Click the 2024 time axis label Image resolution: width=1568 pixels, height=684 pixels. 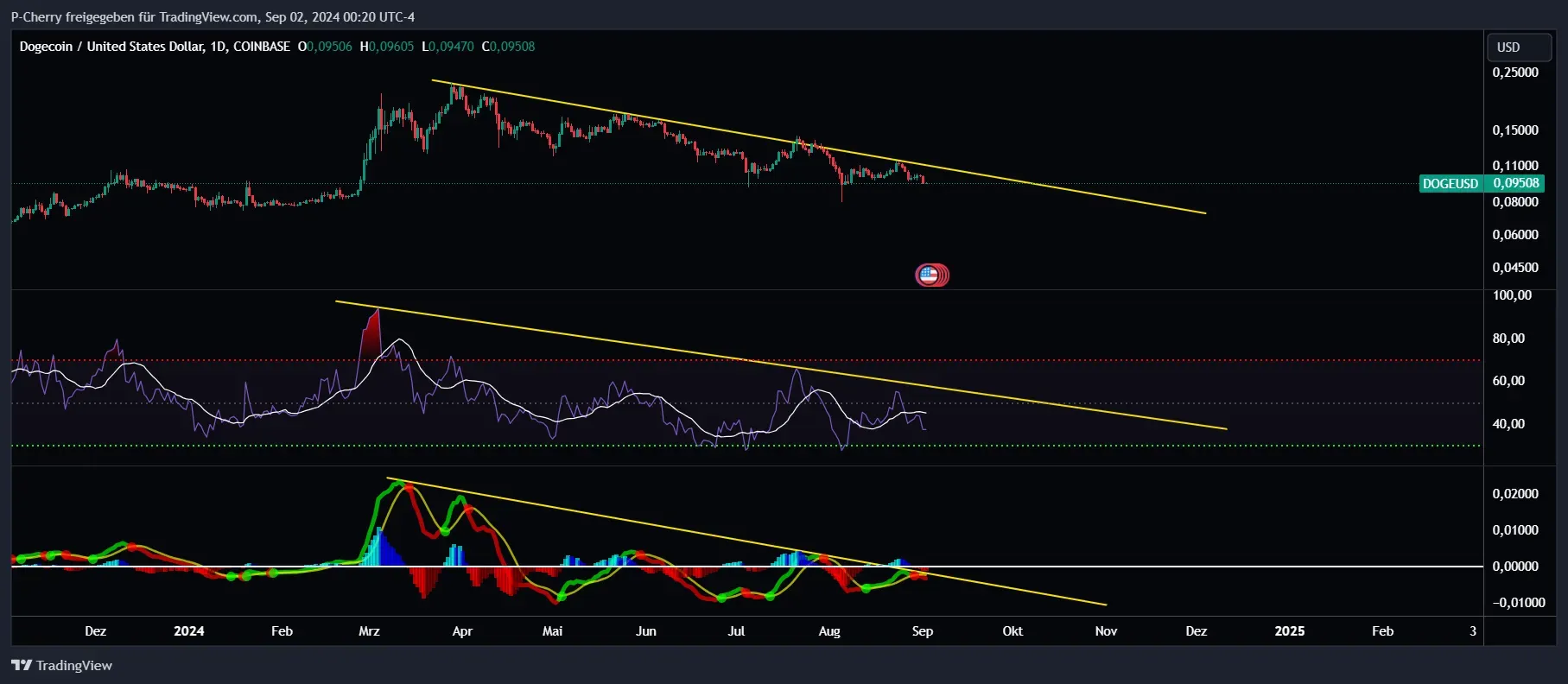[189, 631]
